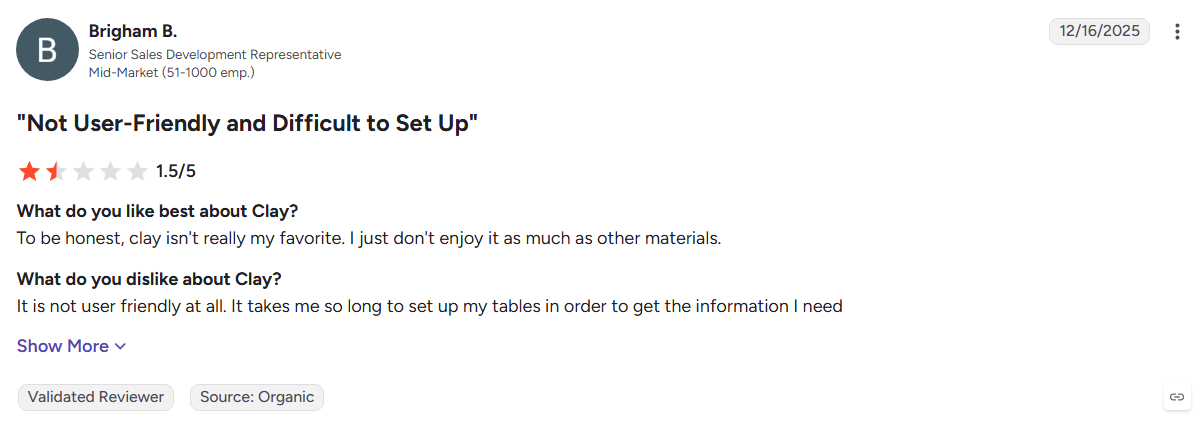Click the round 'B' reviewer avatar

(47, 49)
